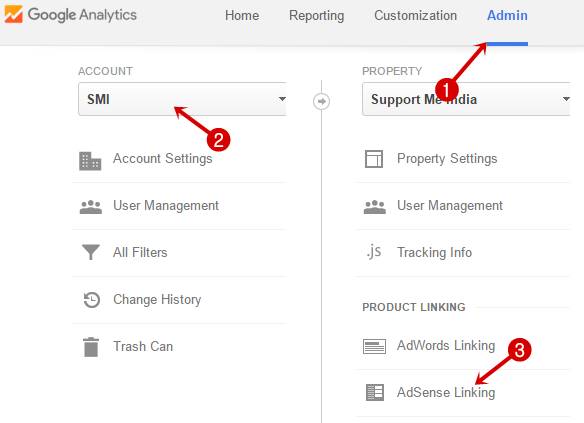Click the Change History clock icon

pyautogui.click(x=91, y=300)
